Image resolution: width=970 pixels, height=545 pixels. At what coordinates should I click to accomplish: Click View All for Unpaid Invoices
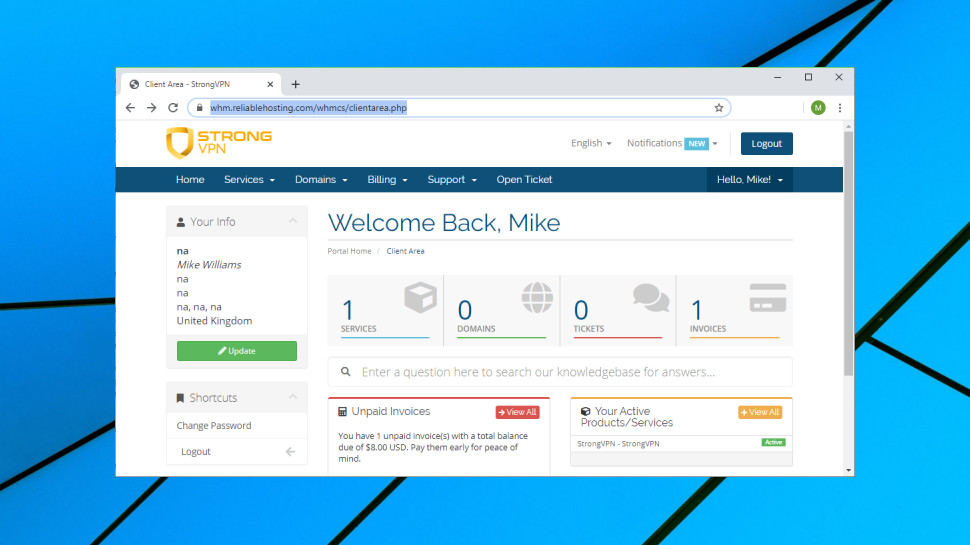(517, 412)
